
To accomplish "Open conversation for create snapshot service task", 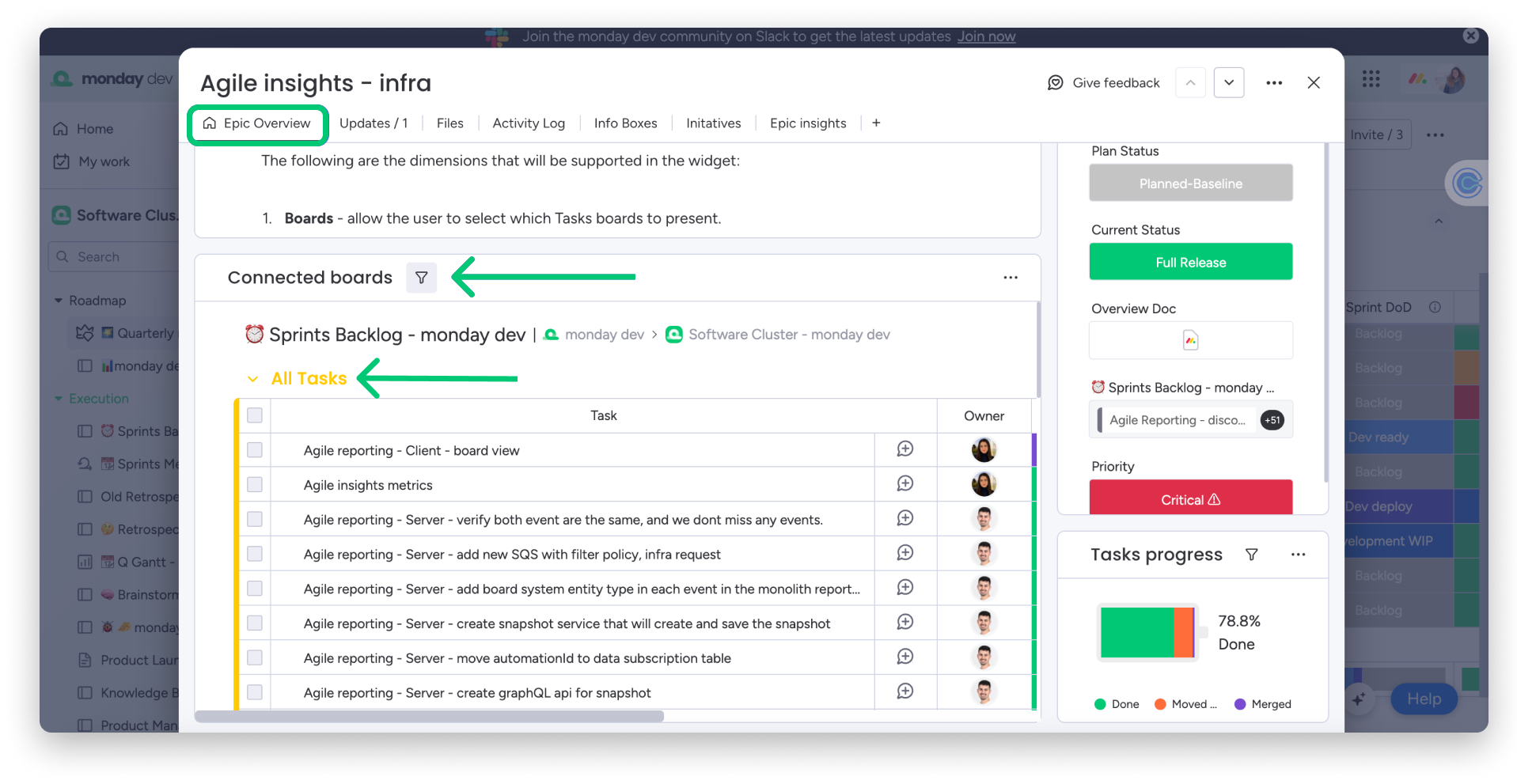I will tap(905, 622).
